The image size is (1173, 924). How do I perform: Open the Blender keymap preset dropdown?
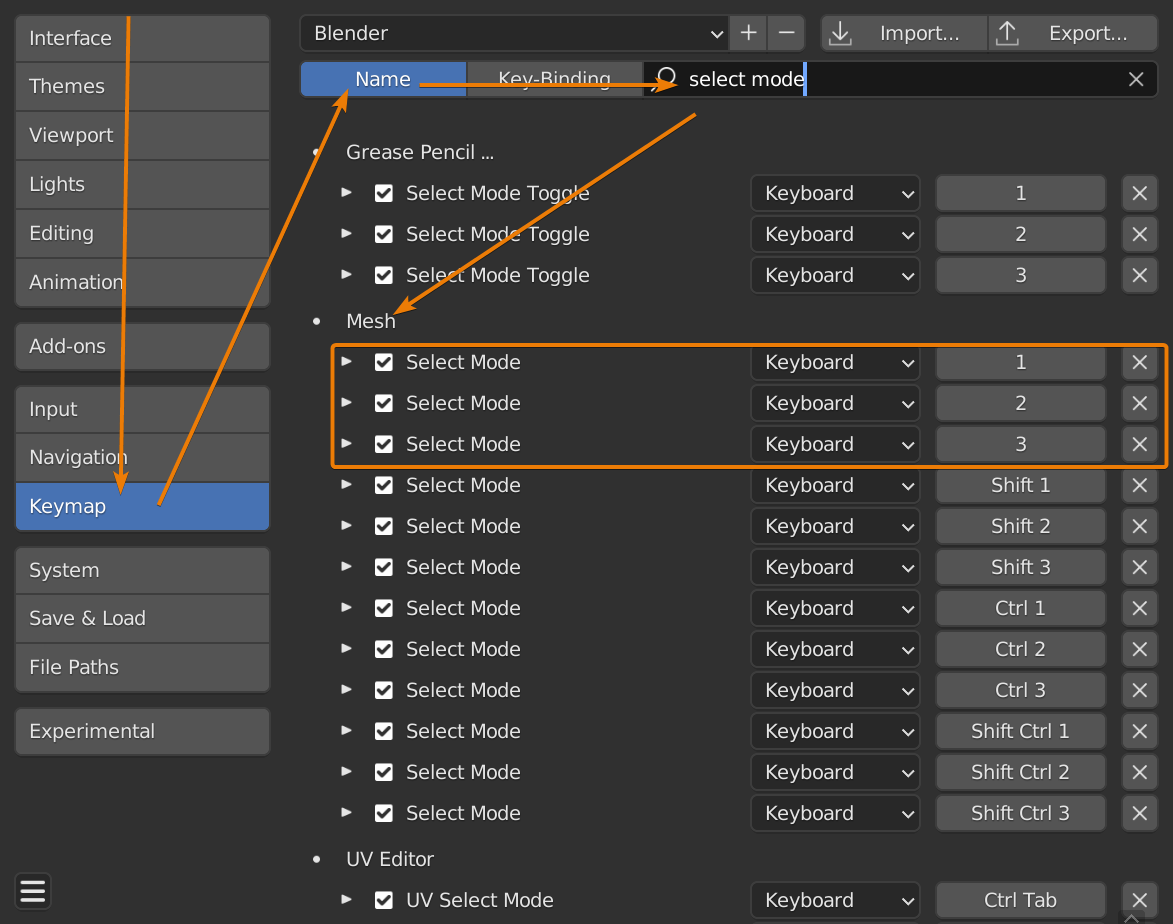pyautogui.click(x=514, y=33)
